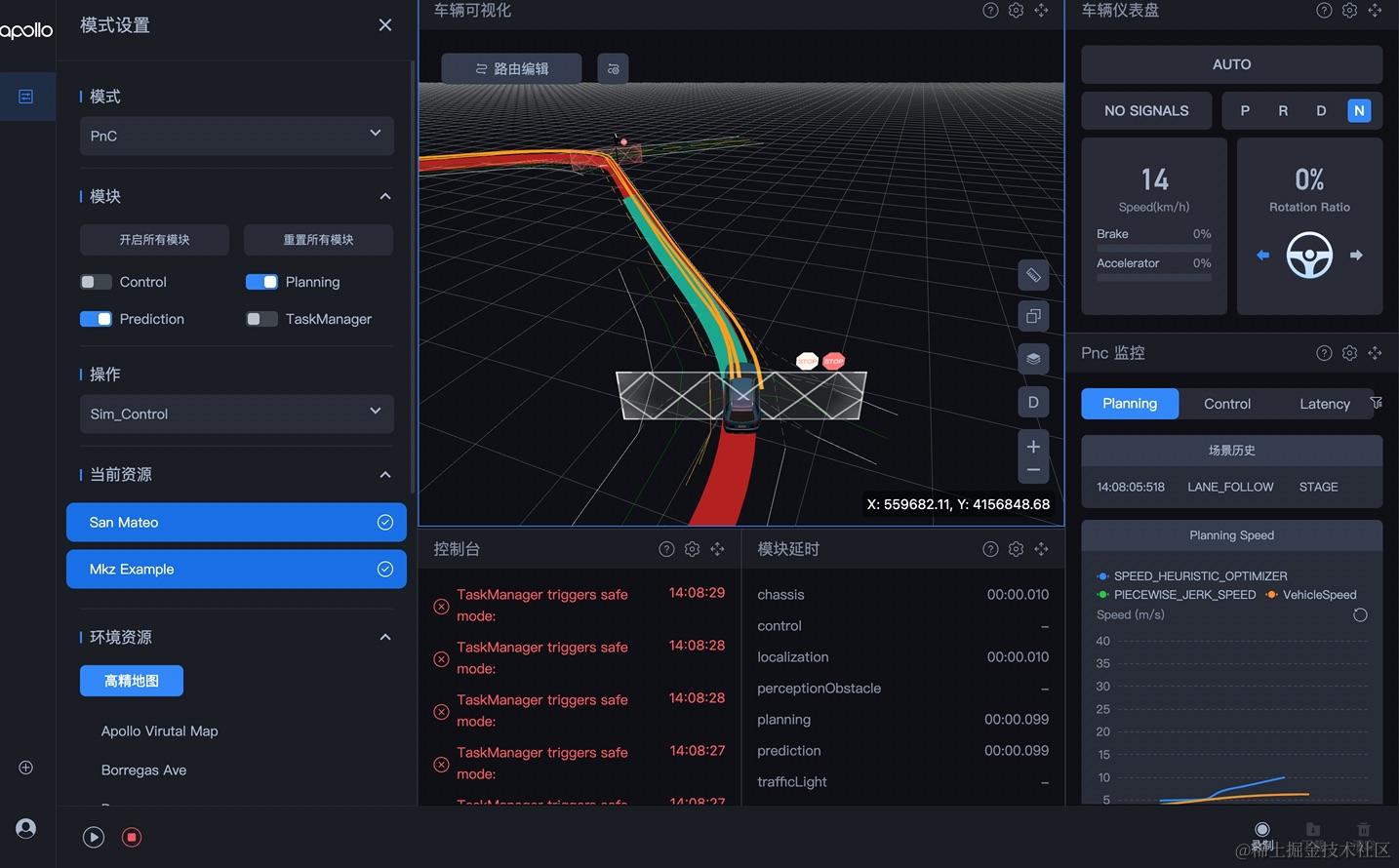The image size is (1399, 868).
Task: Expand 车辆仪表盘 panel to fullscreen
Action: (1375, 10)
